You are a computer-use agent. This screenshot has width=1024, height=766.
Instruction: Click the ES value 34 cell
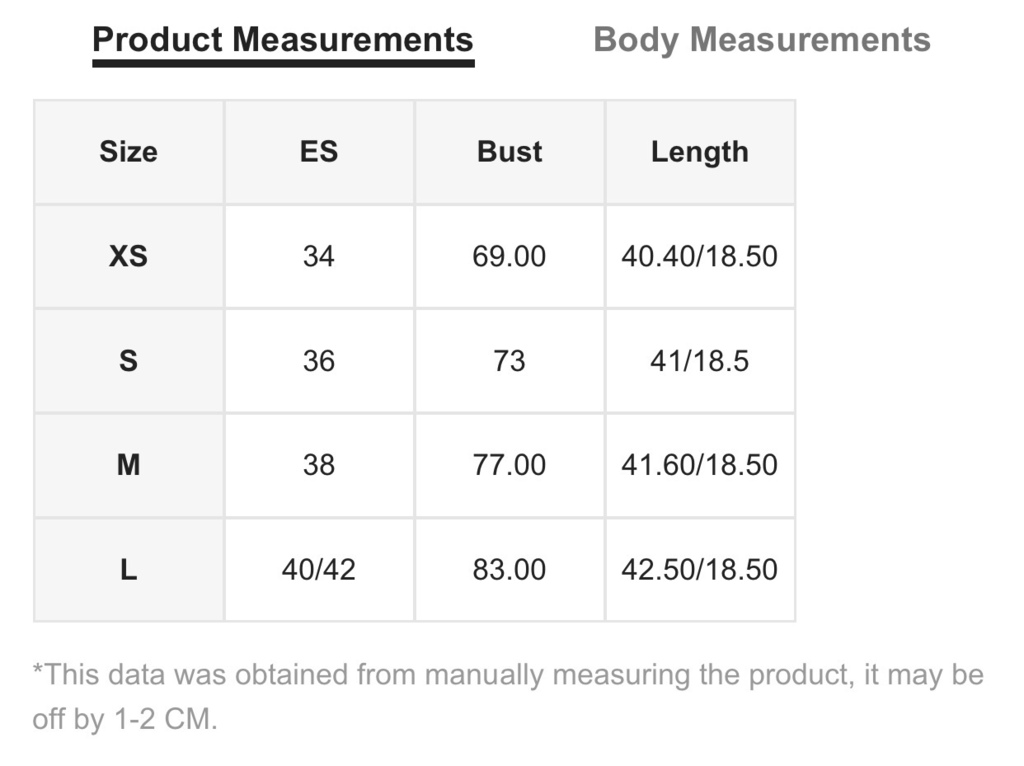(x=319, y=256)
